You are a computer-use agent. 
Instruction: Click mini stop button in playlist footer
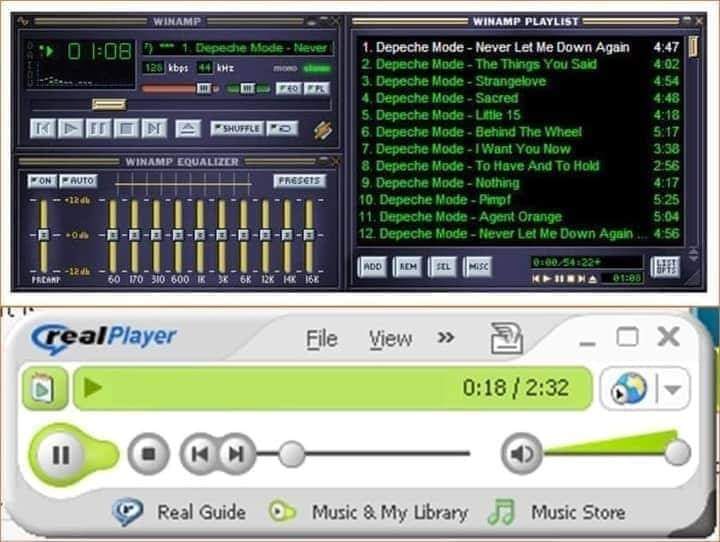point(570,279)
